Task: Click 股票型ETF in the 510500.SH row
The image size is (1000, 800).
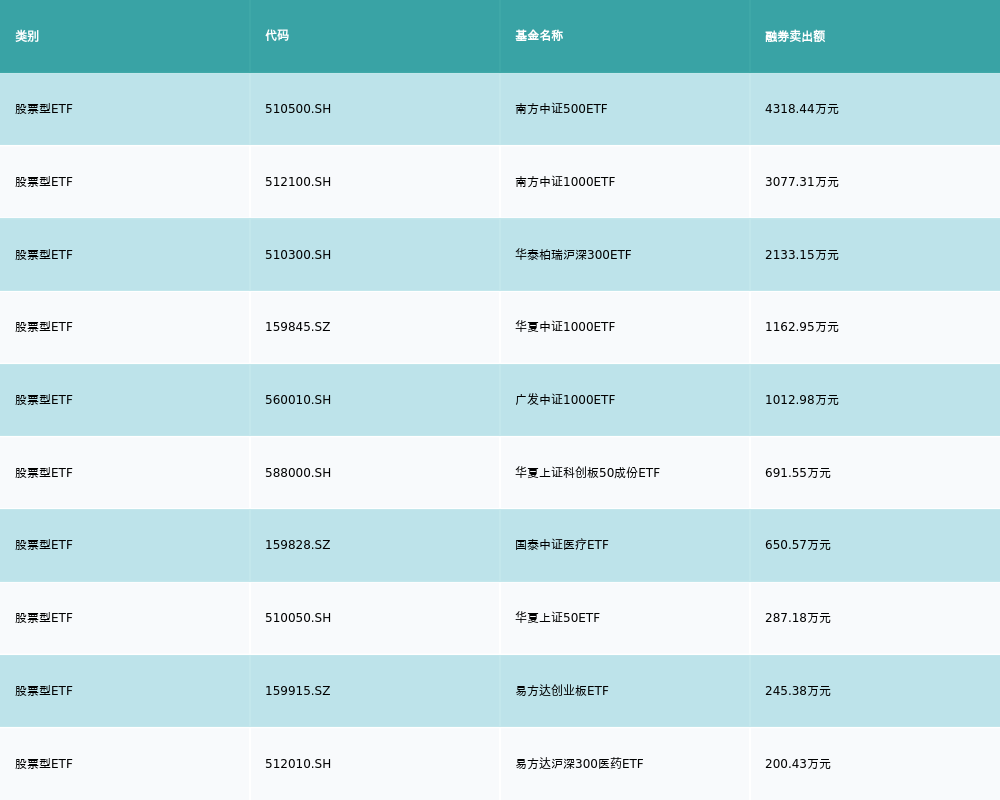Action: coord(44,109)
